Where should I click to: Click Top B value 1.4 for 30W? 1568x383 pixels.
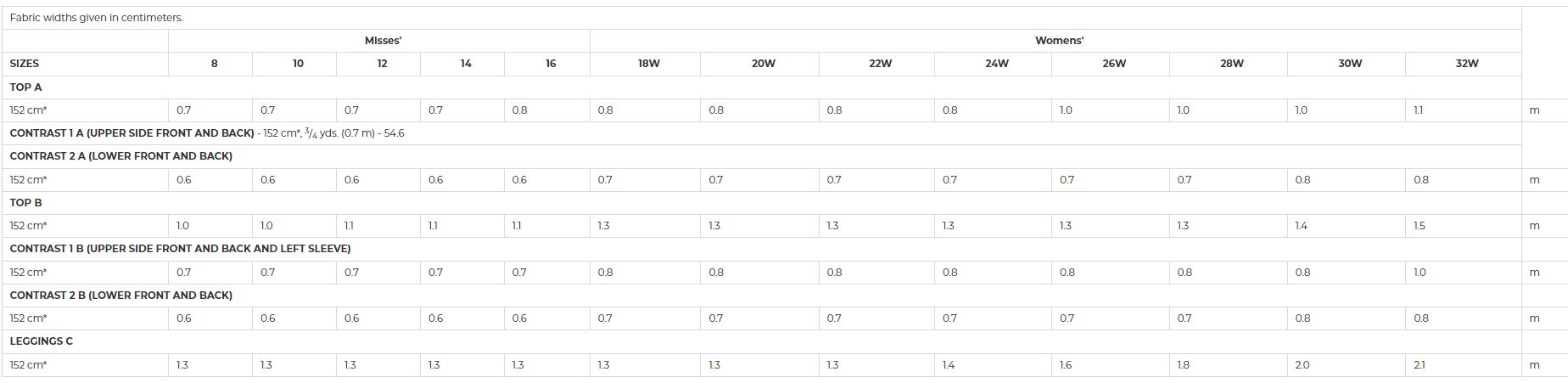[1302, 226]
